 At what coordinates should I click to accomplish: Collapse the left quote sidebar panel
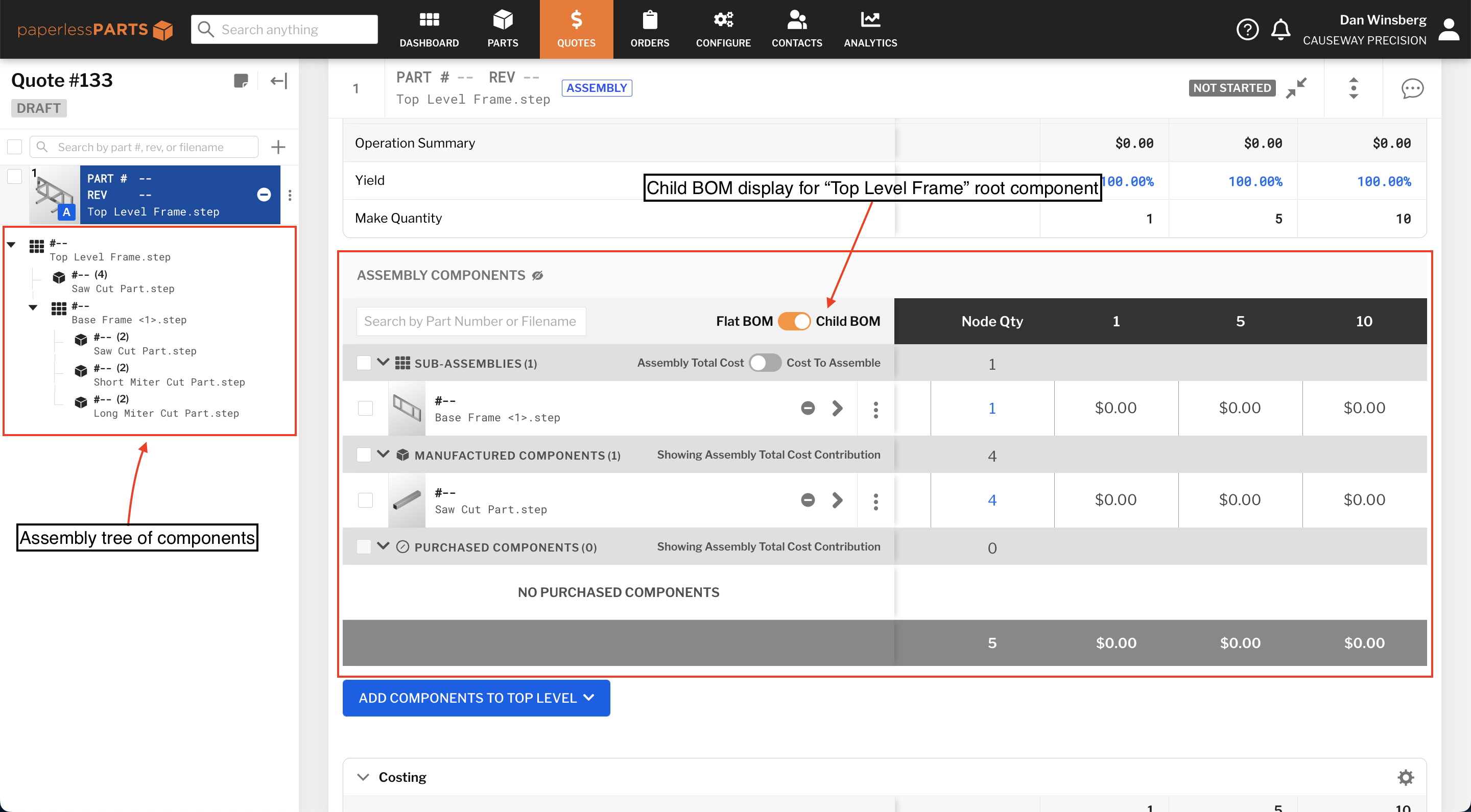pos(279,81)
